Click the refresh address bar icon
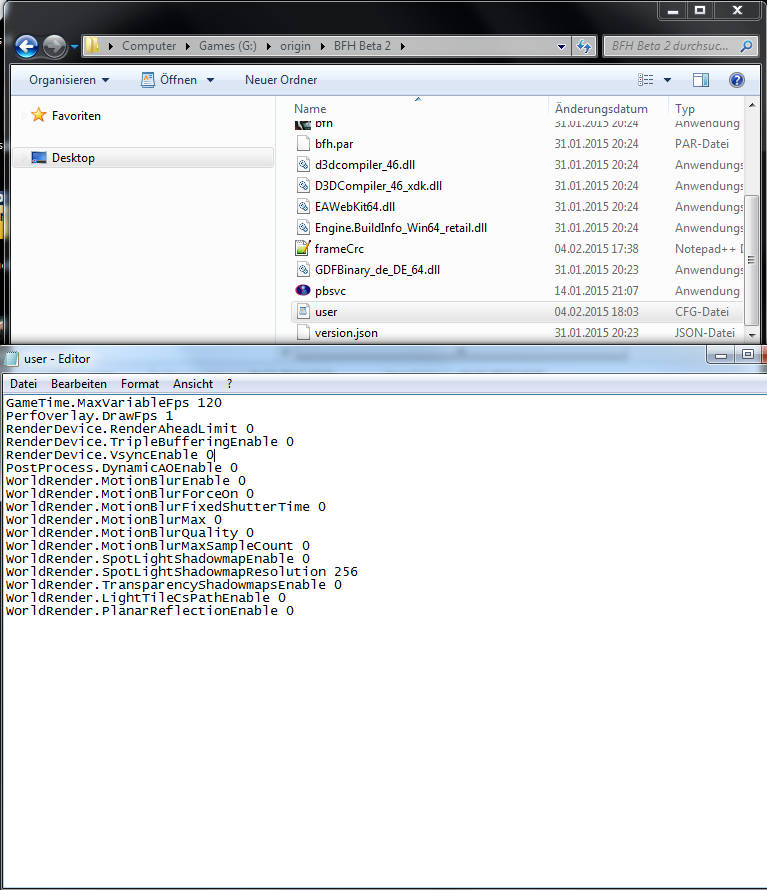The height and width of the screenshot is (890, 767). point(585,46)
